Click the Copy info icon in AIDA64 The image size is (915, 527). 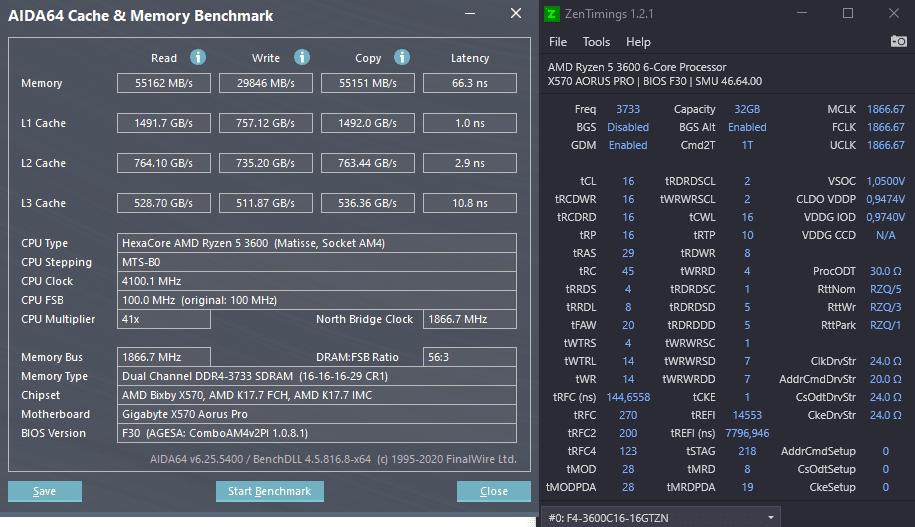(x=401, y=57)
